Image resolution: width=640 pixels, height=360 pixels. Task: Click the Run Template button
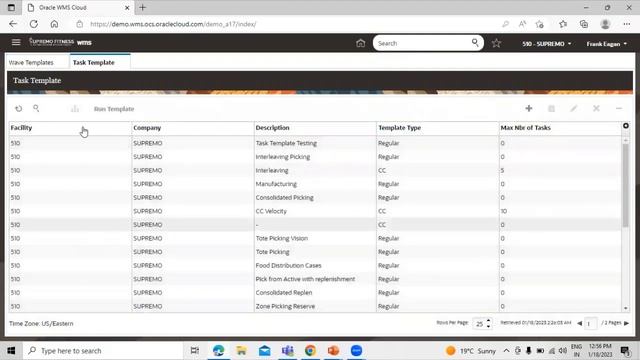coord(114,109)
